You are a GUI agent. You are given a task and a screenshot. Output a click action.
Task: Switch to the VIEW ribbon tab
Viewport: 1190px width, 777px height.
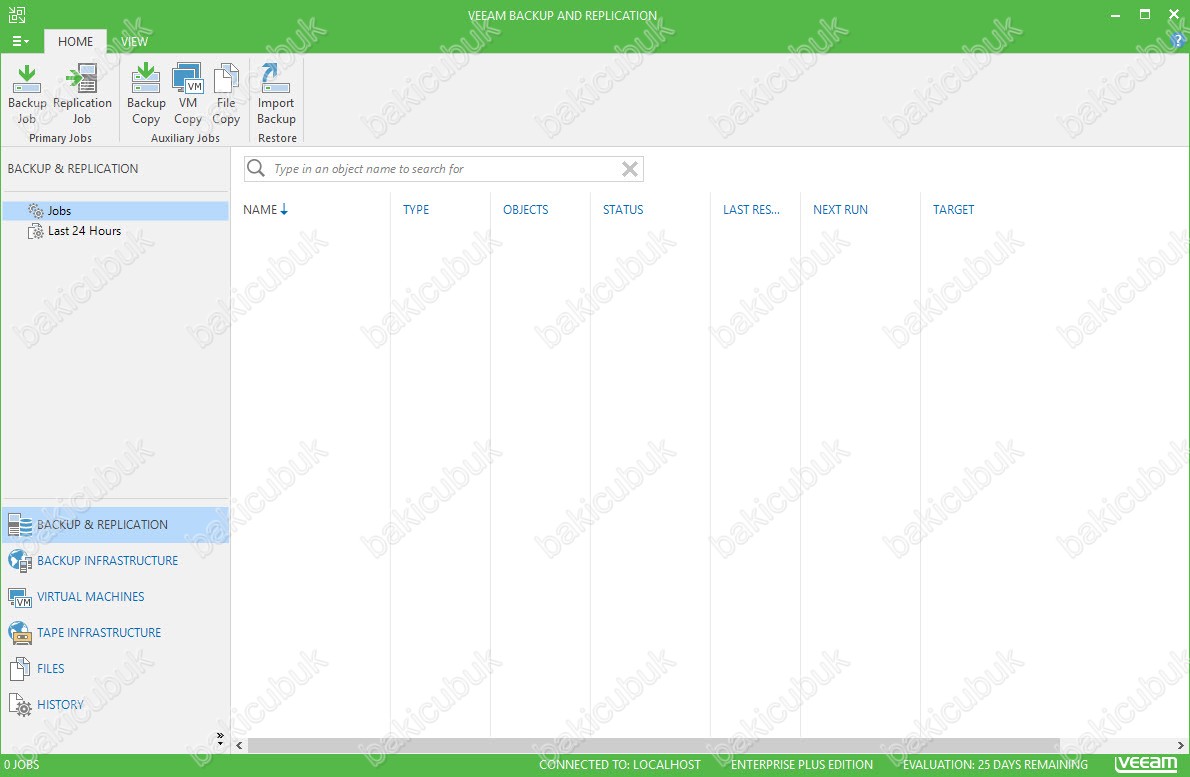[x=134, y=41]
